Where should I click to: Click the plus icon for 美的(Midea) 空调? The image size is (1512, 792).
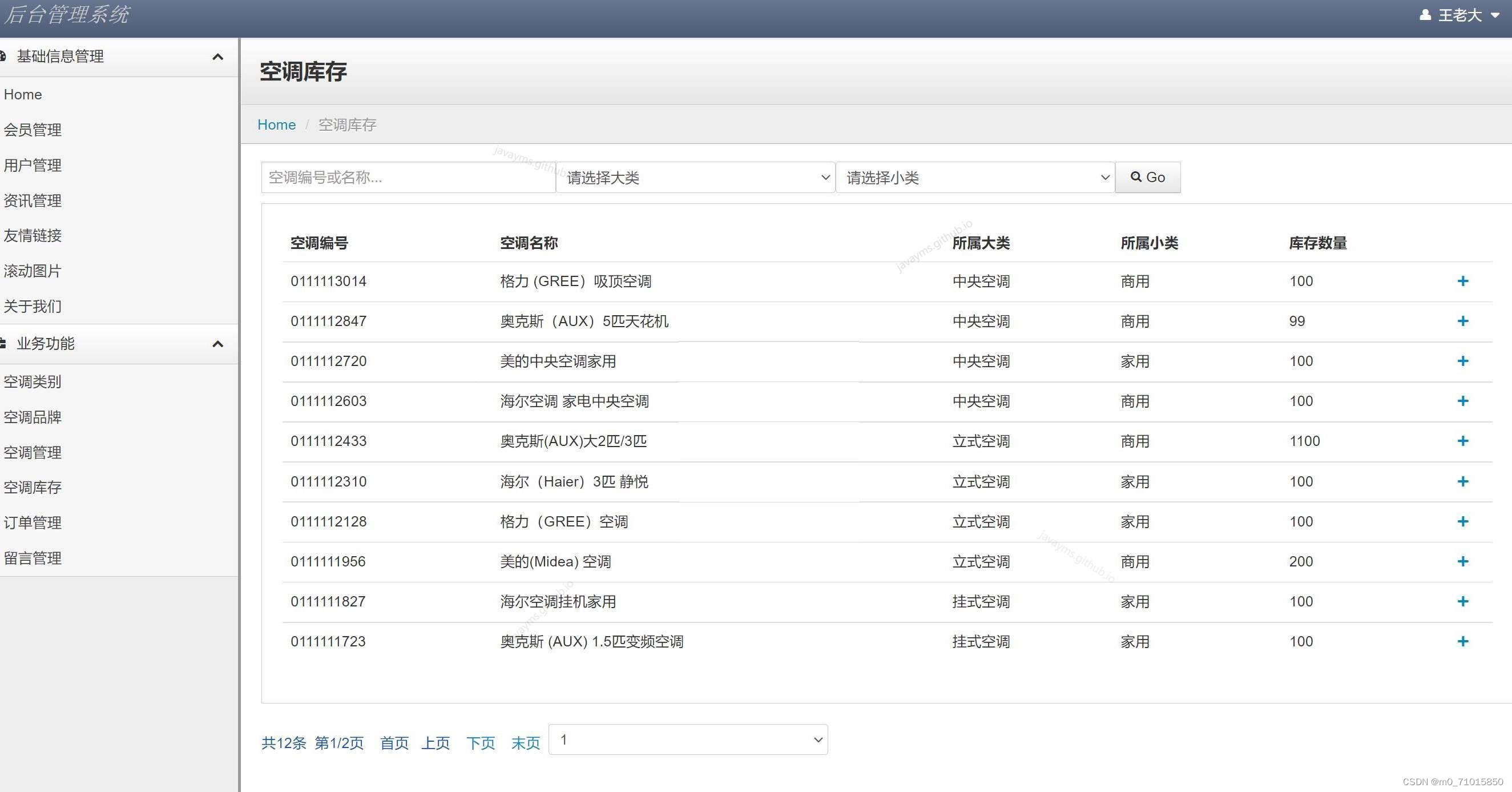[x=1463, y=561]
